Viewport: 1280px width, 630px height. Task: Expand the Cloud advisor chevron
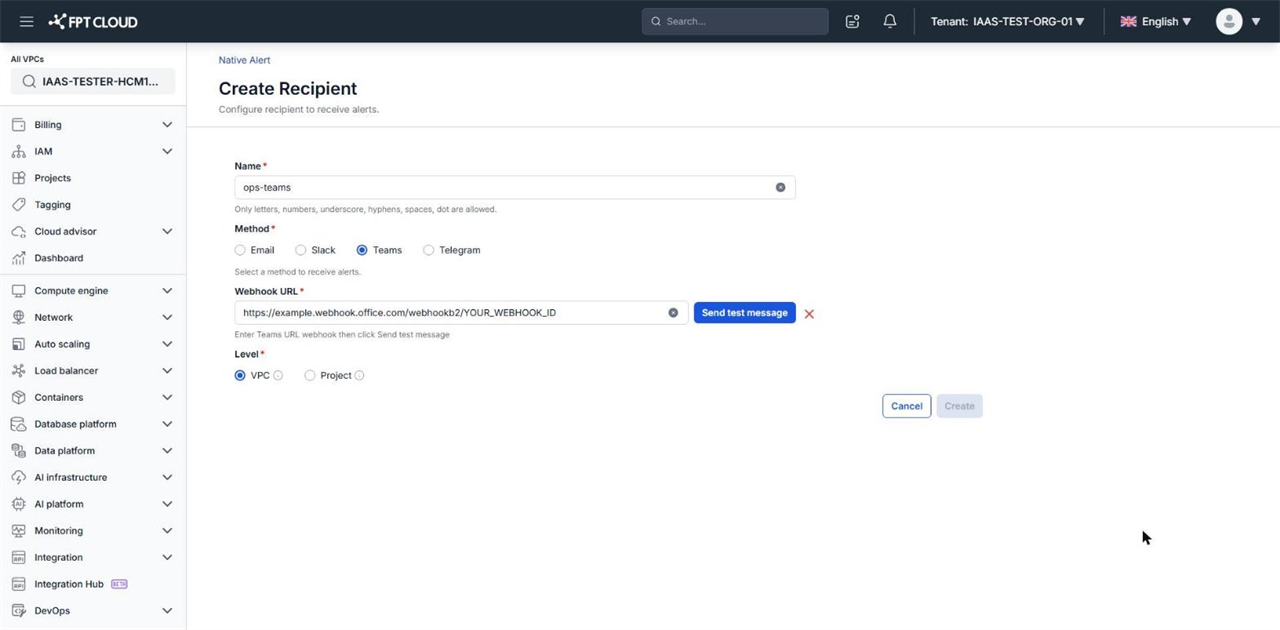click(167, 232)
